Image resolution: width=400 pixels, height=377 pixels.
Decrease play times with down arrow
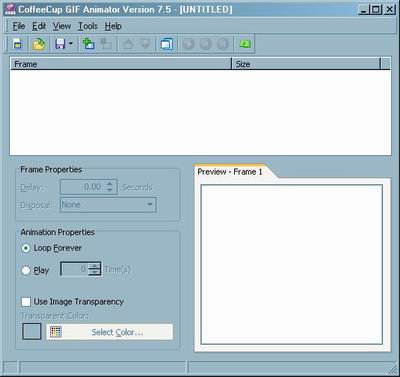[x=95, y=272]
